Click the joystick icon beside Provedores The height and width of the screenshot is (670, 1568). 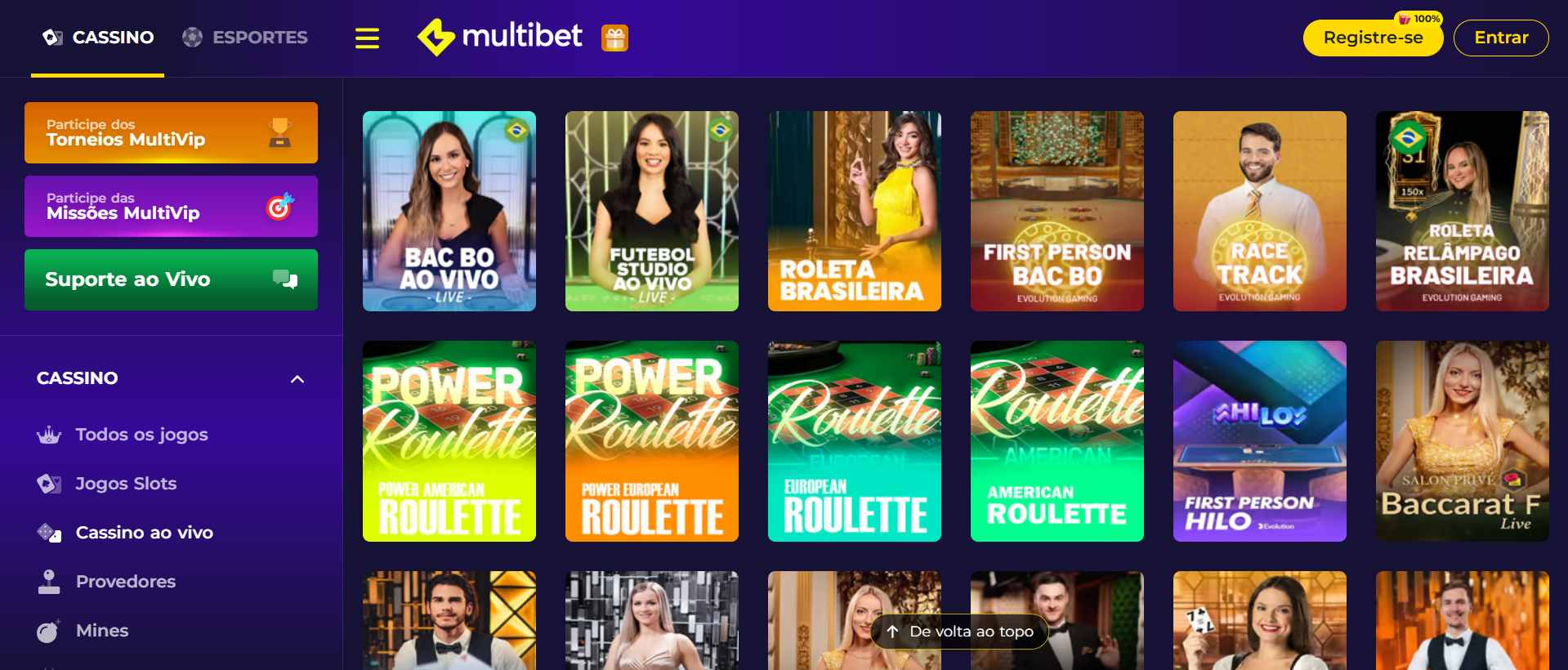(49, 582)
